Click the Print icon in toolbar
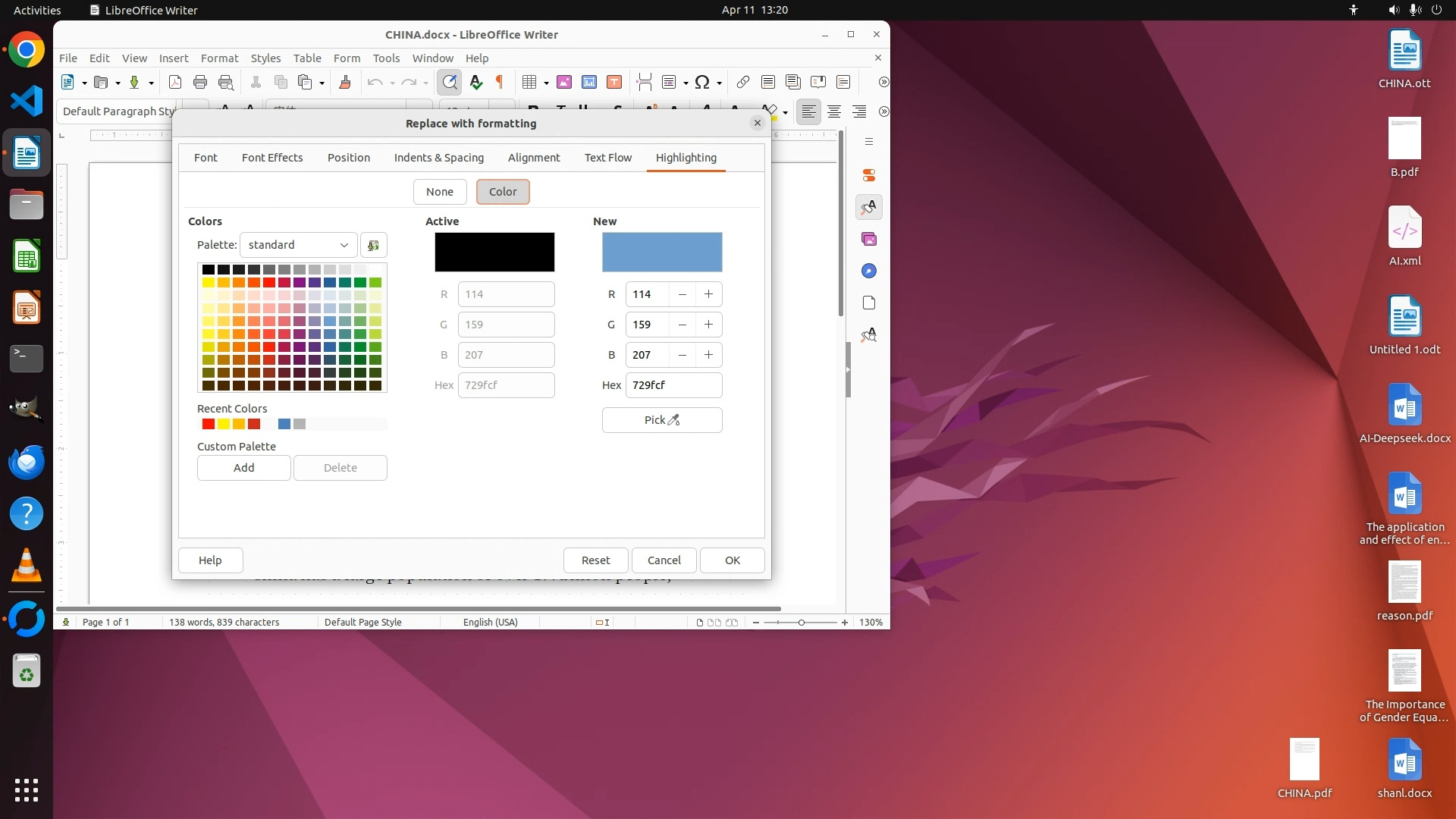 [200, 82]
